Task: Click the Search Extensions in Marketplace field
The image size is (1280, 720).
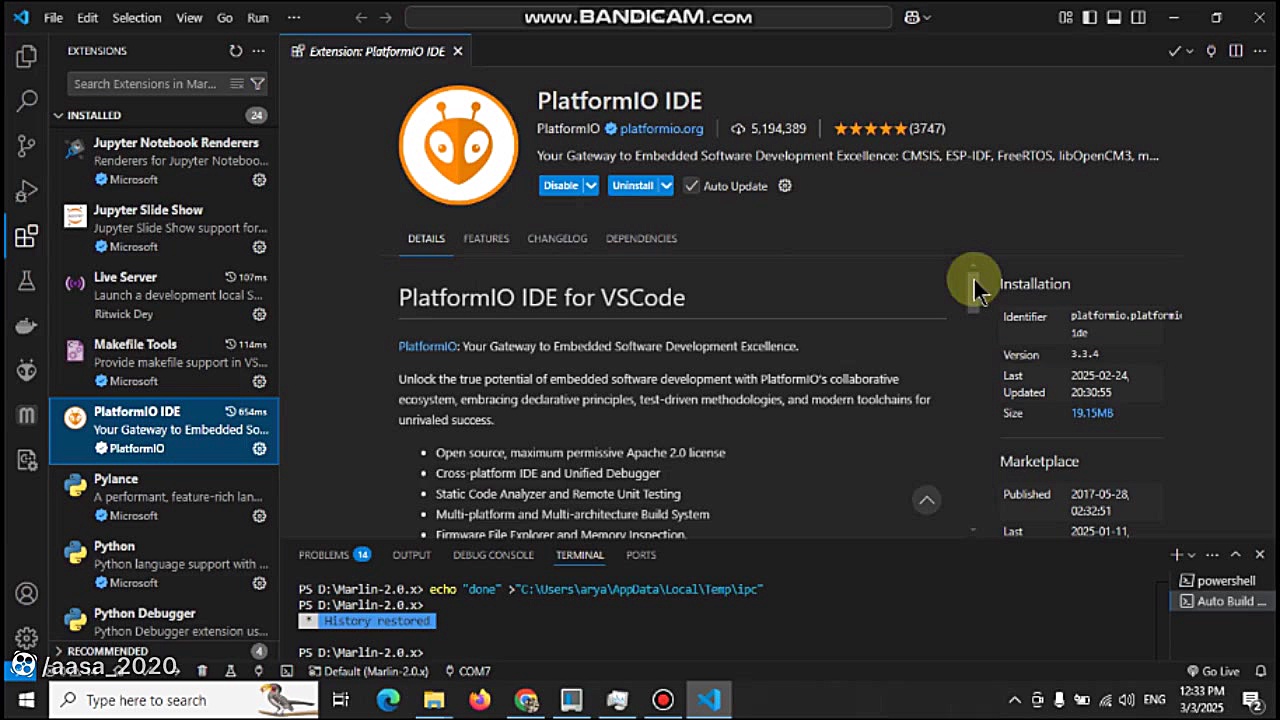Action: pos(146,84)
